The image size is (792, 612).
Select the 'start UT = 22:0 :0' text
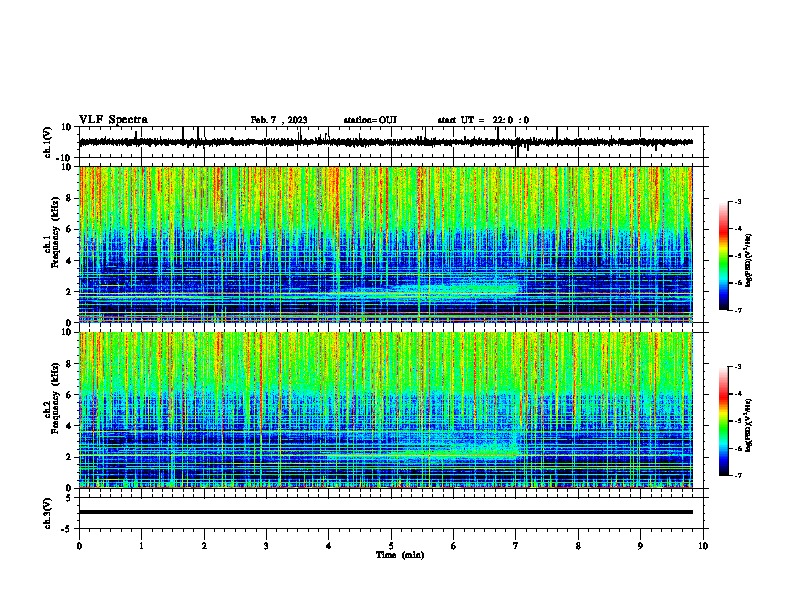(x=483, y=120)
